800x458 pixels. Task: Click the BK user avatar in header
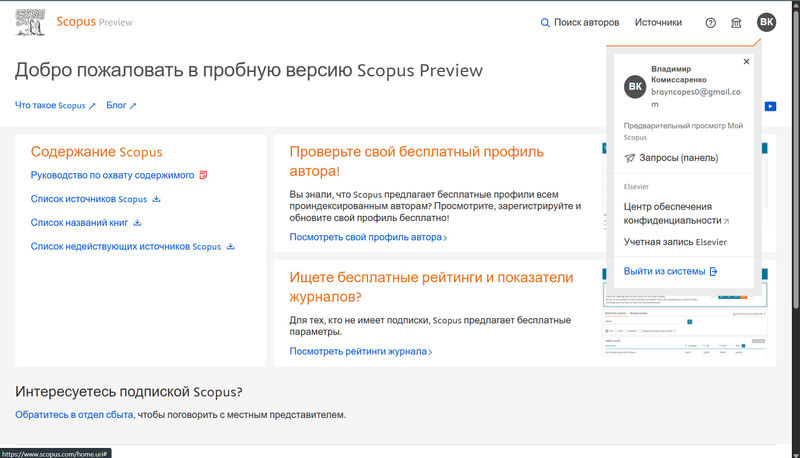pyautogui.click(x=766, y=22)
